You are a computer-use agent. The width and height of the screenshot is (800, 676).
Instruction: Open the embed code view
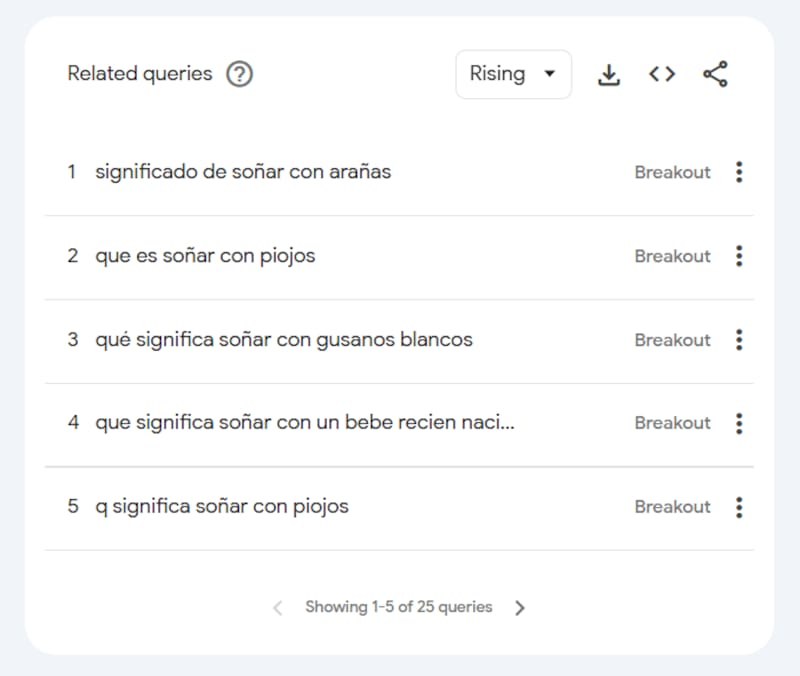(661, 73)
